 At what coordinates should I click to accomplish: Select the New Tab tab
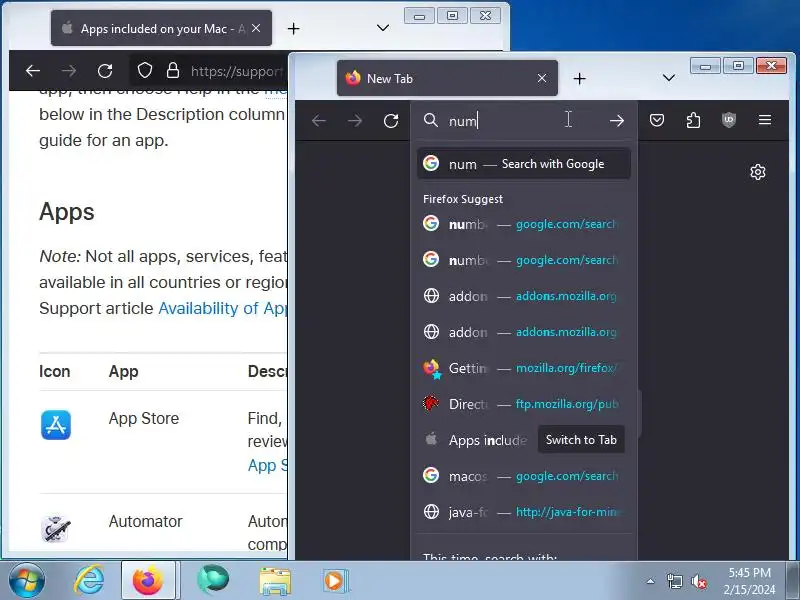click(x=447, y=78)
